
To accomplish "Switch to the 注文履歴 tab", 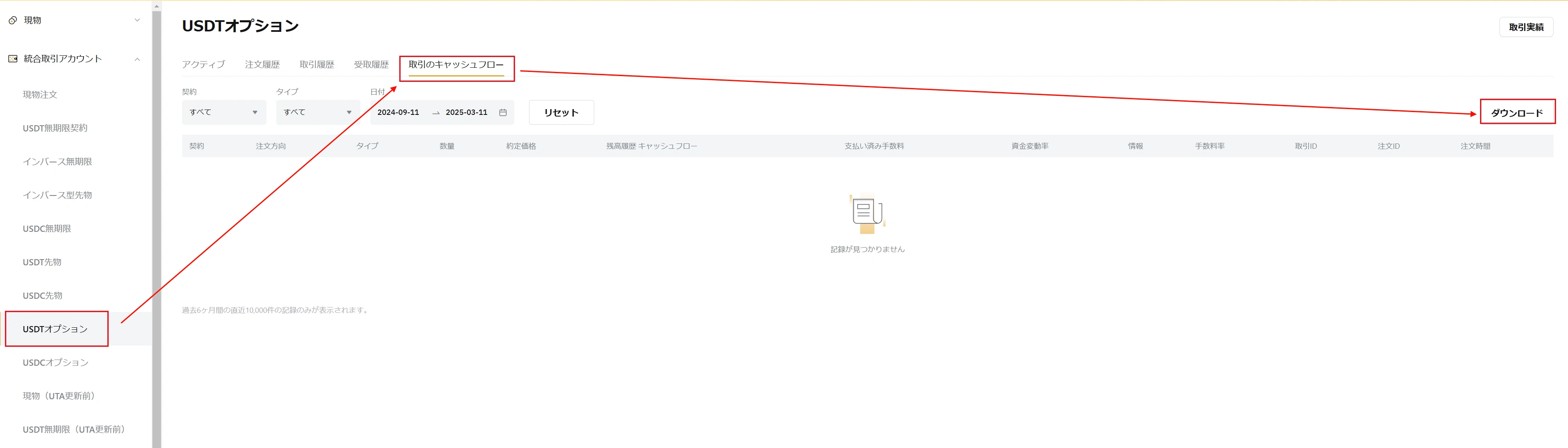I will coord(262,64).
